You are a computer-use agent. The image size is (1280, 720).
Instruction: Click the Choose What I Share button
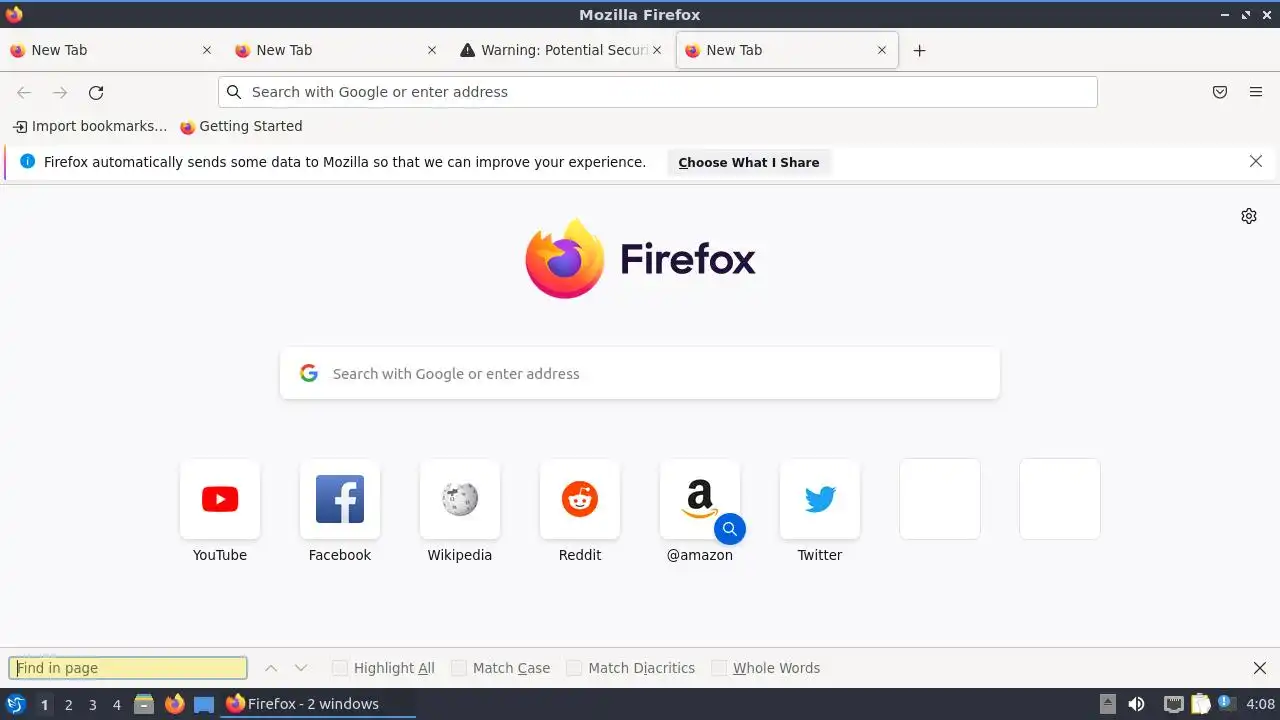(749, 162)
